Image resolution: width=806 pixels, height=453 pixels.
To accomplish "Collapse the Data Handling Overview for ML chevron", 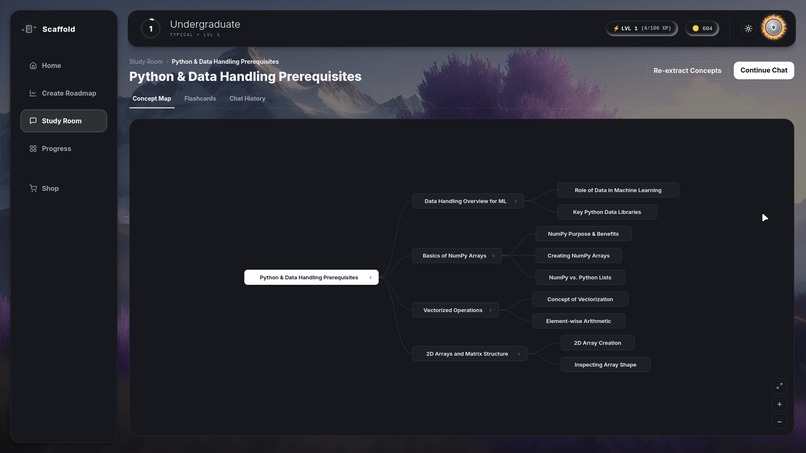I will tap(516, 202).
